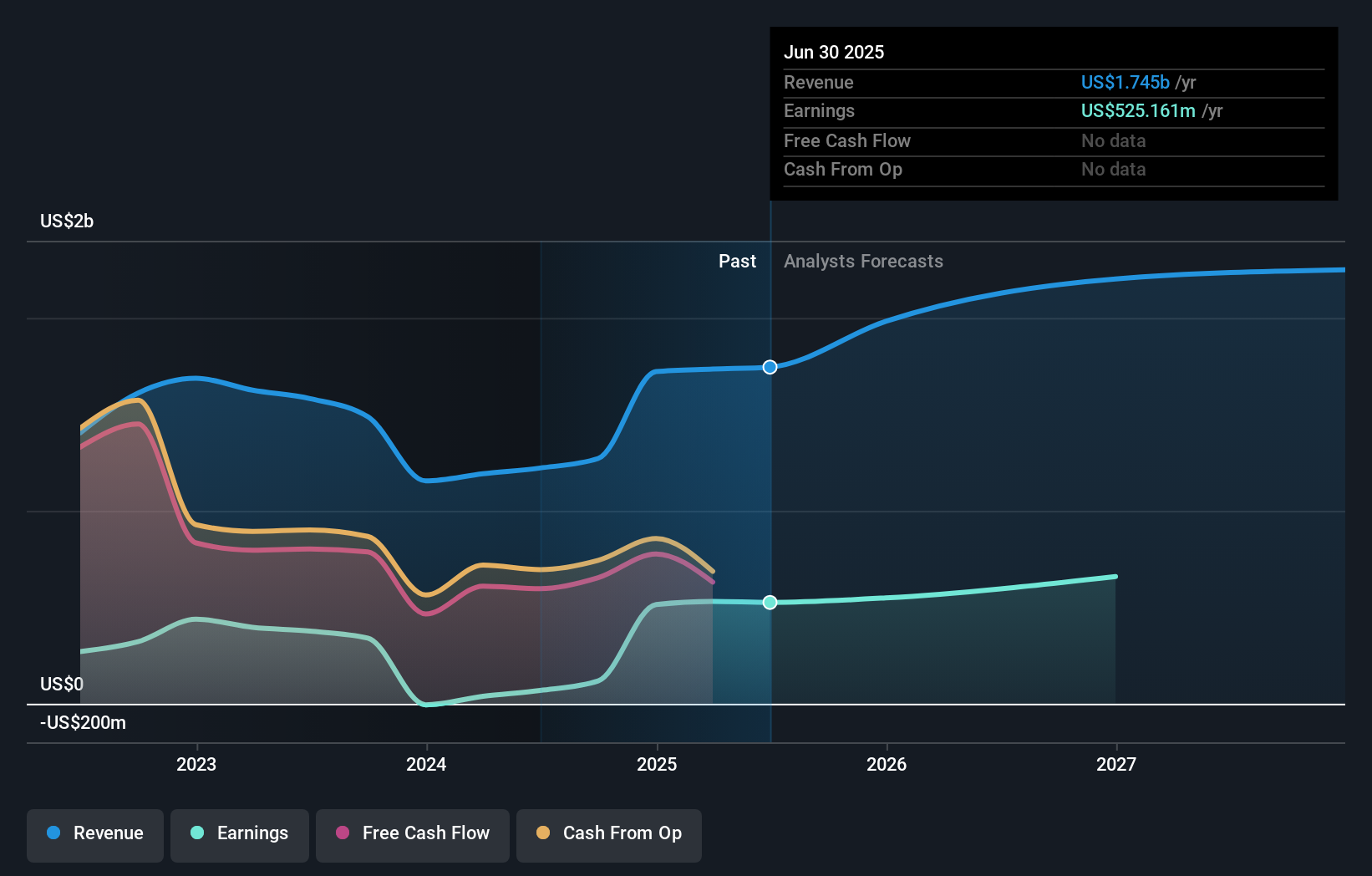Click the Free Cash Flow tooltip row label
This screenshot has height=876, width=1372.
(847, 140)
